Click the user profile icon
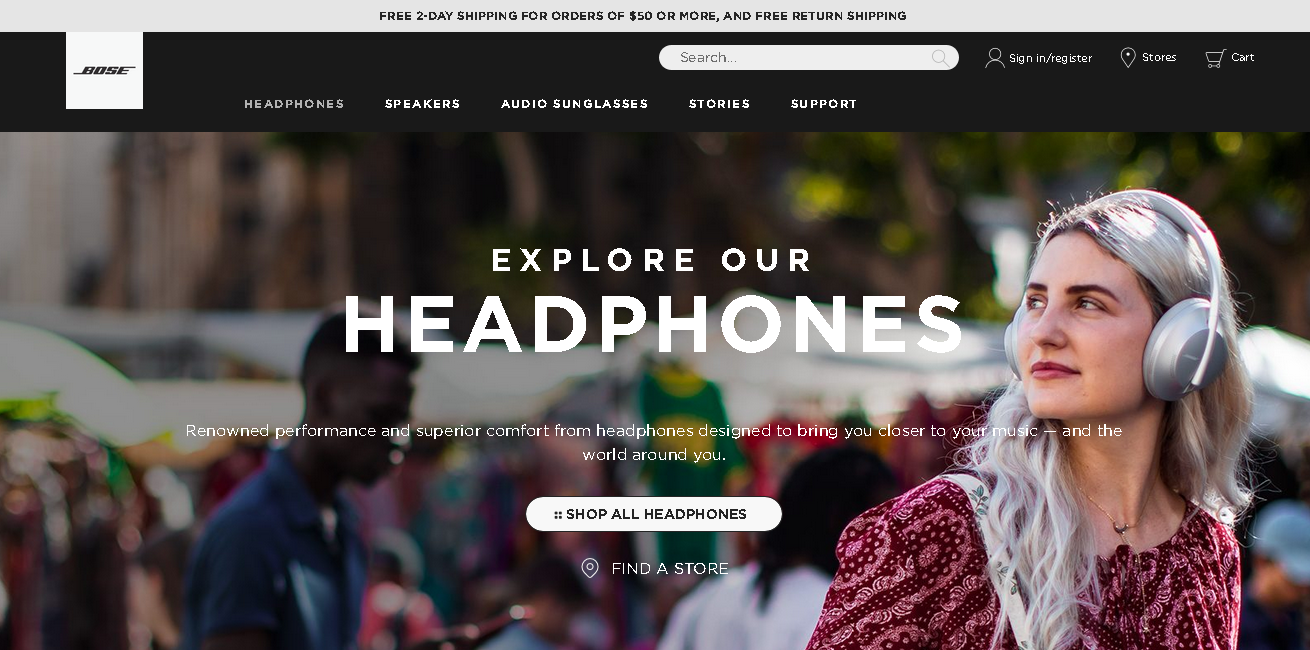Screen dimensions: 1310x650 (x=994, y=58)
